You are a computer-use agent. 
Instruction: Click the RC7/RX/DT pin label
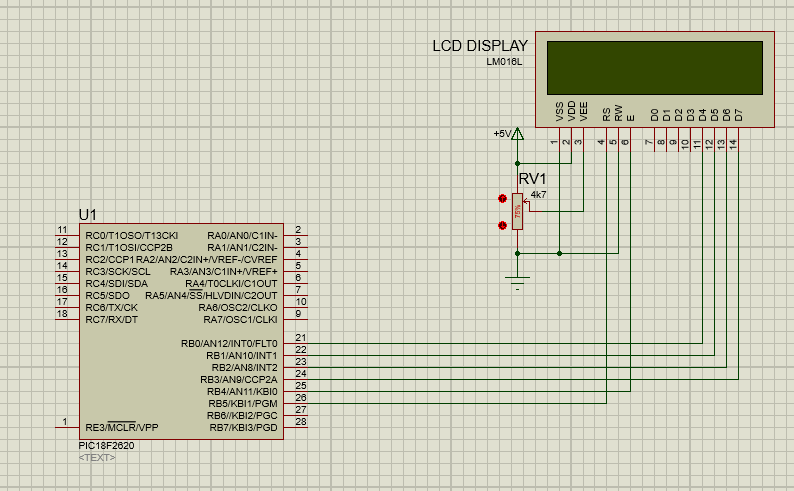(111, 319)
